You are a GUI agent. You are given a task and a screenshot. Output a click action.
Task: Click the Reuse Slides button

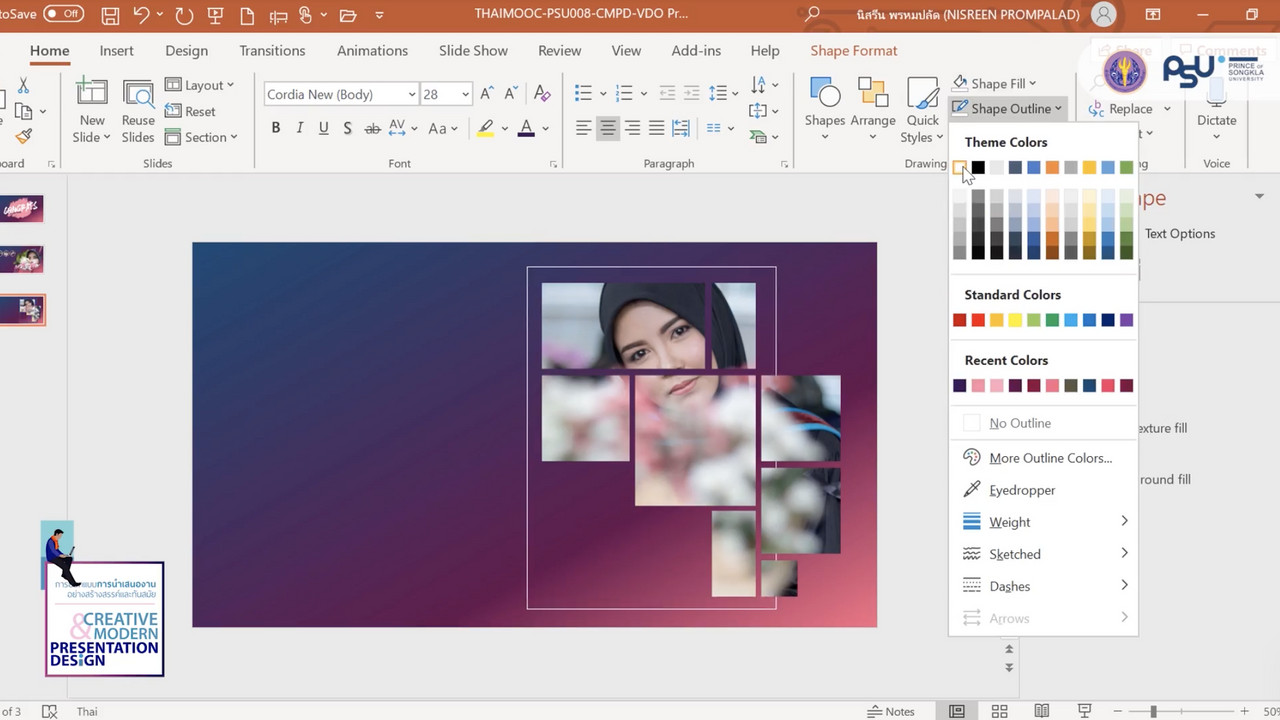(x=138, y=111)
